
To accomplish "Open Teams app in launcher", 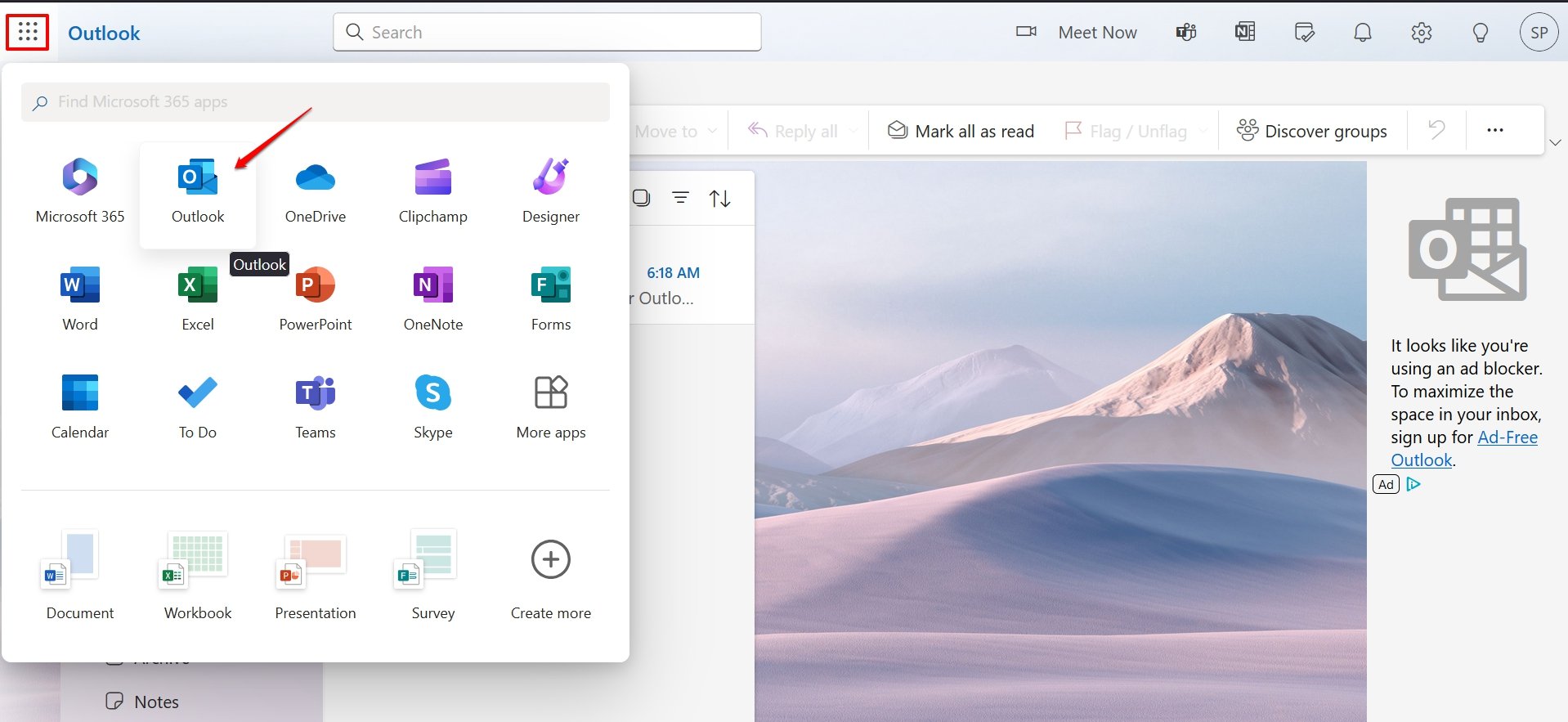I will point(316,407).
